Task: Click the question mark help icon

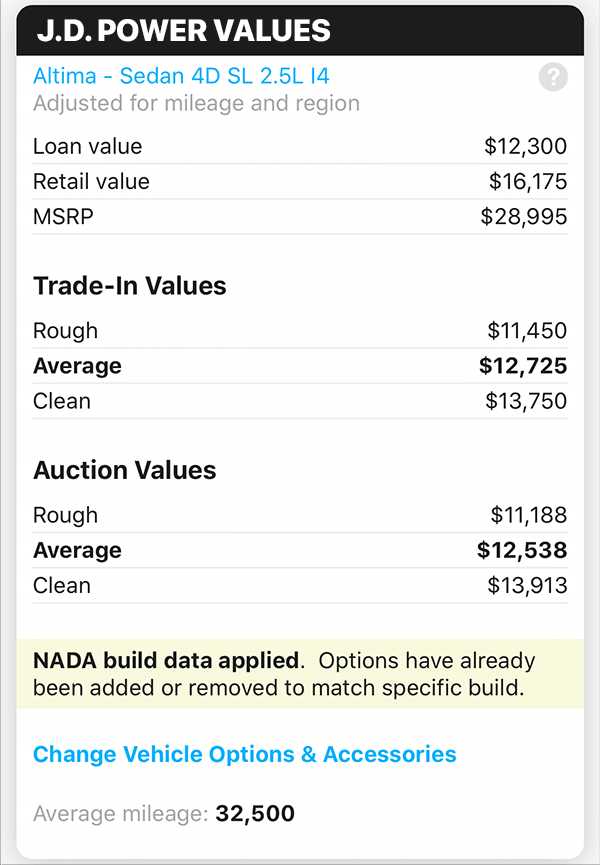Action: click(x=553, y=77)
